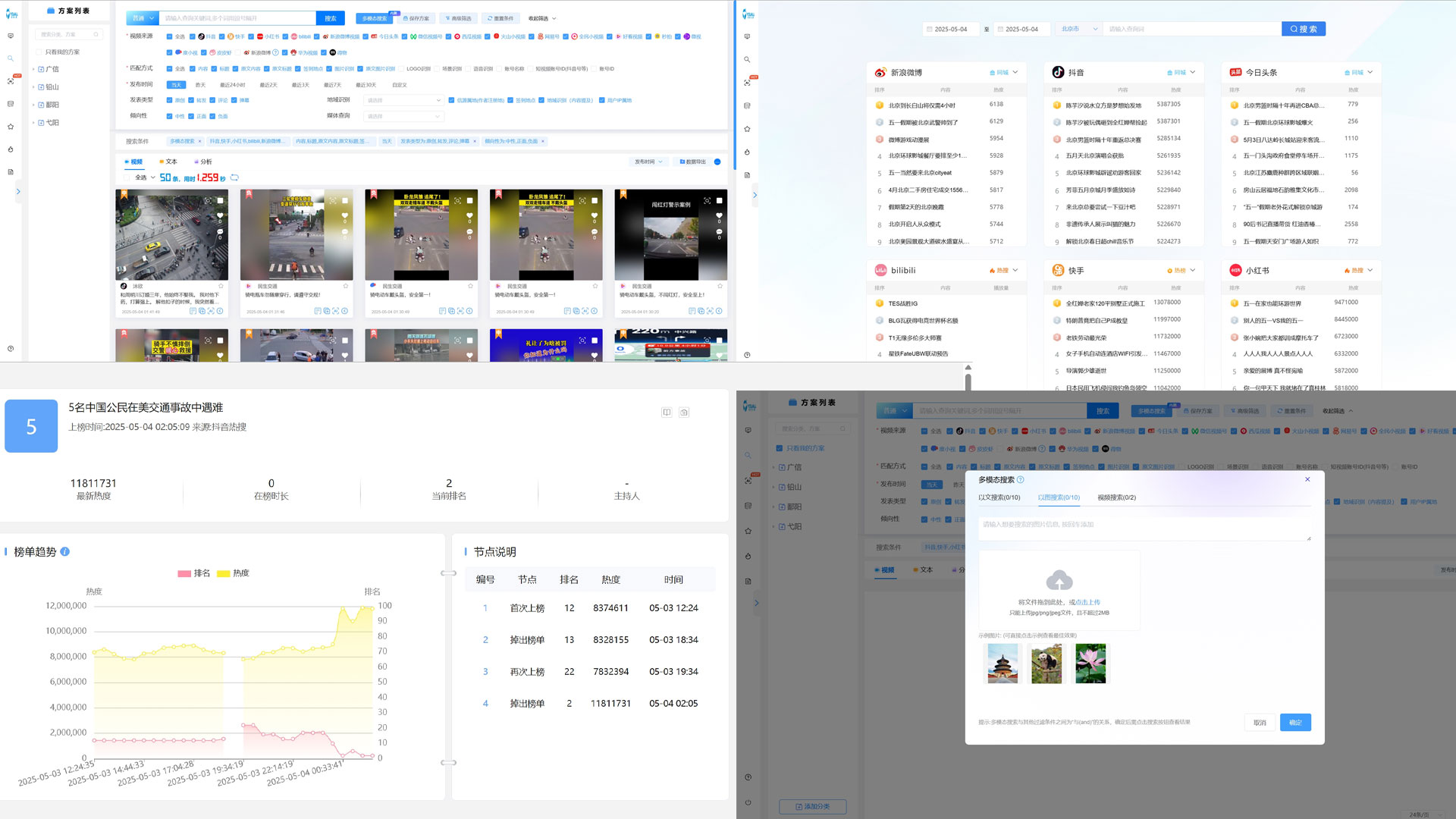
Task: Click info icon next to 榜单趋势
Action: pos(65,552)
